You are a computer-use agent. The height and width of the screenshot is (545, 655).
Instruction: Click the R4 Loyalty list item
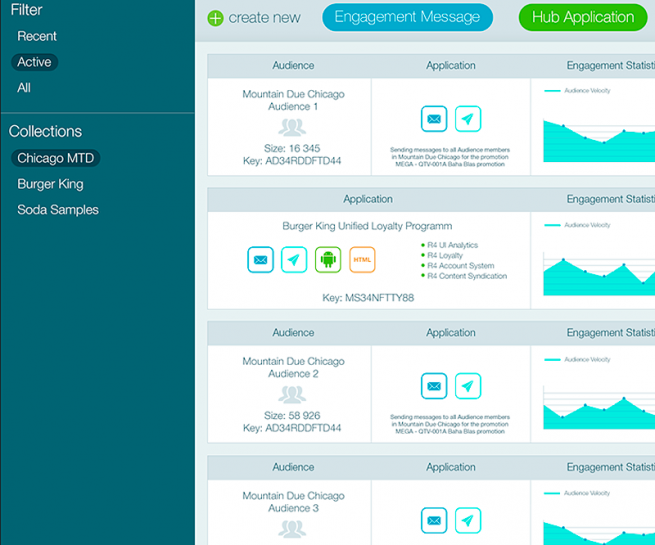click(445, 256)
